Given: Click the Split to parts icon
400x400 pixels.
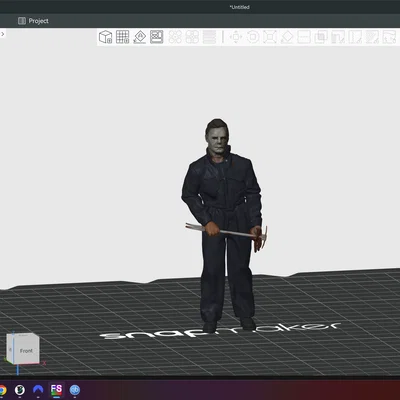Looking at the screenshot, I should point(192,37).
